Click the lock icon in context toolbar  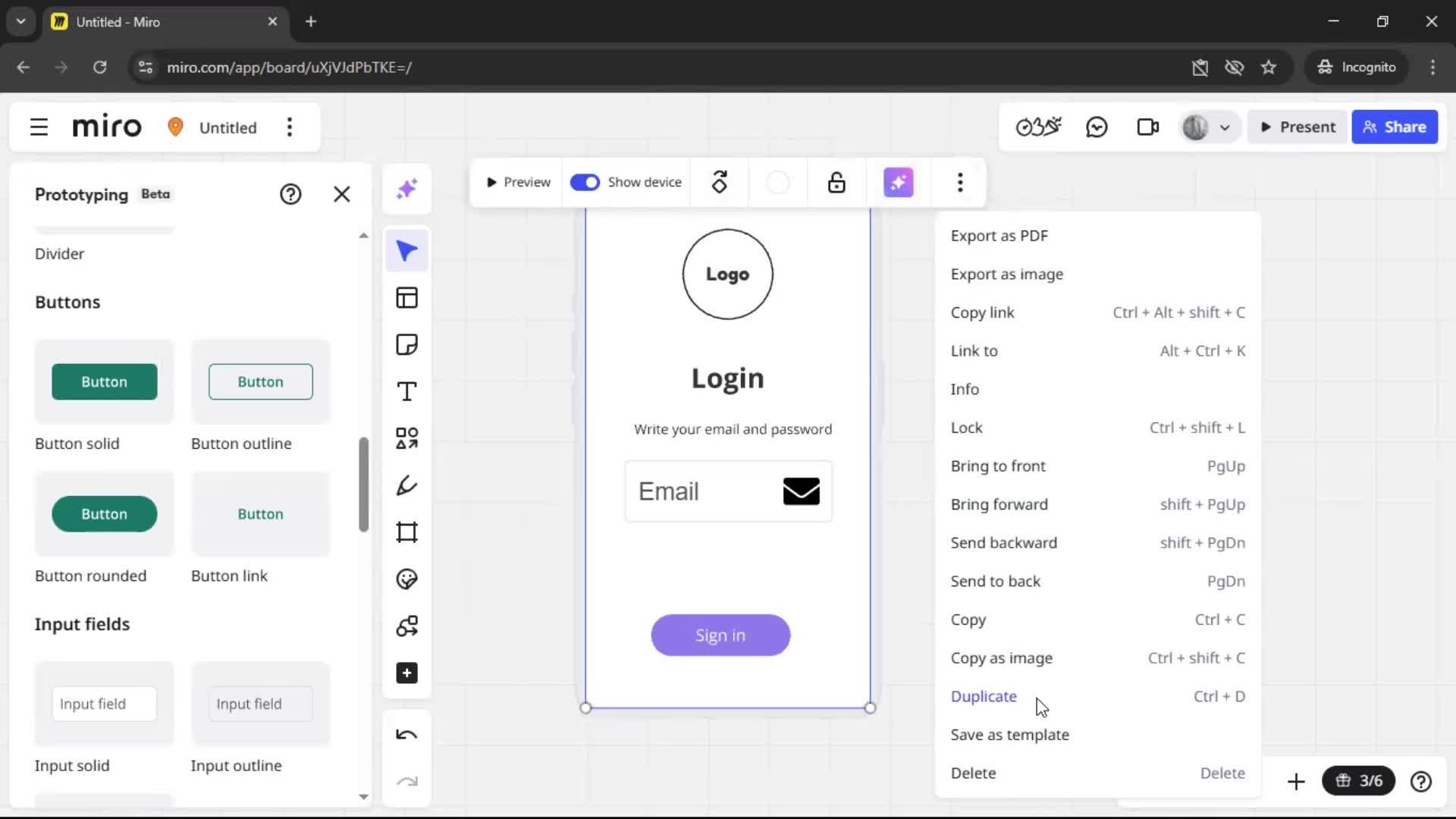(x=836, y=182)
